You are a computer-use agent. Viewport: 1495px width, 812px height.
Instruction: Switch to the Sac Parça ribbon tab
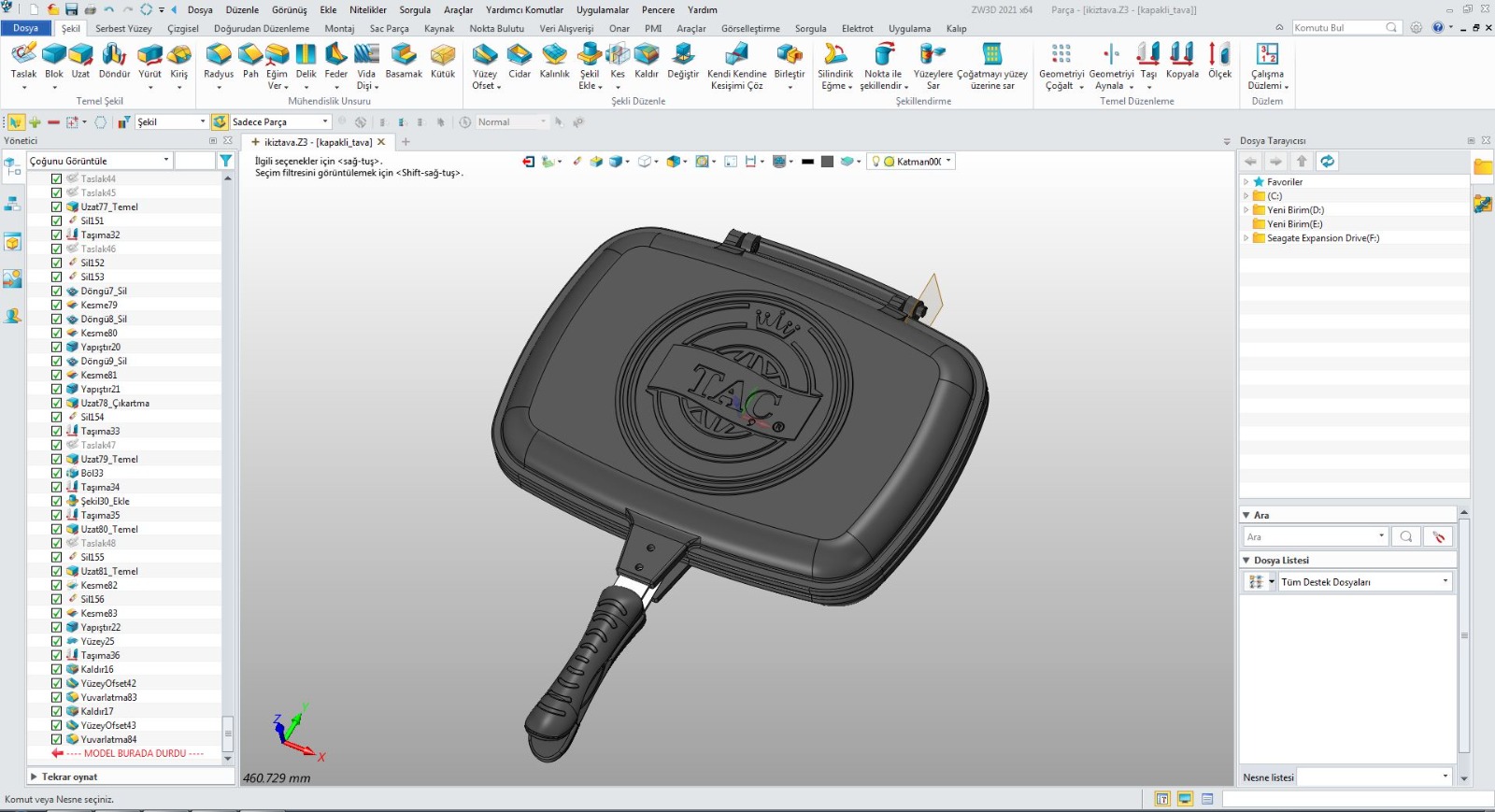pos(389,28)
